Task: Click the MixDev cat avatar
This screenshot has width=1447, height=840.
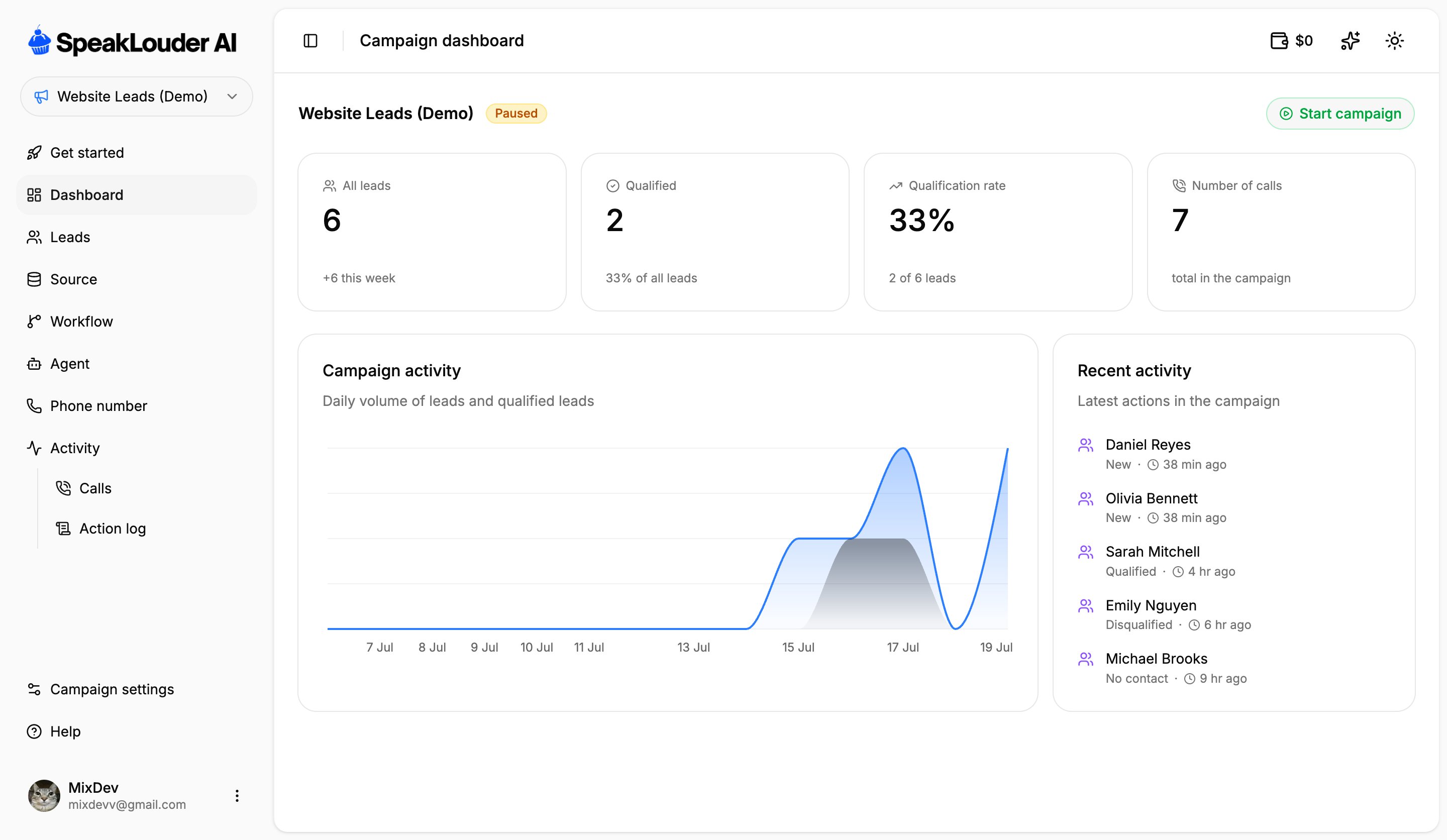Action: (x=44, y=795)
